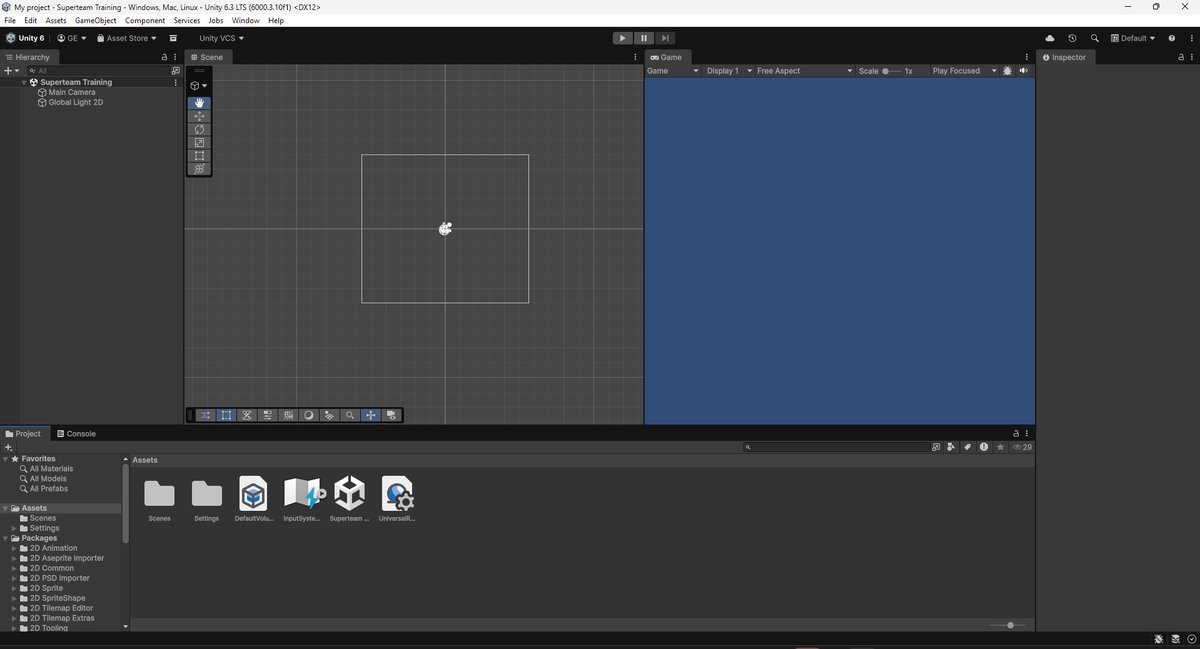Select the Scene tab
Image resolution: width=1200 pixels, height=649 pixels.
(x=206, y=57)
